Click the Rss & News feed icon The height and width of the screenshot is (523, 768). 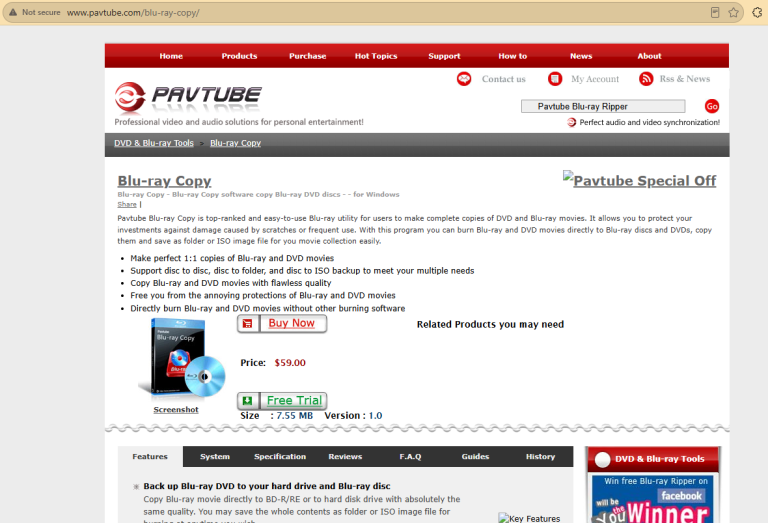point(646,79)
